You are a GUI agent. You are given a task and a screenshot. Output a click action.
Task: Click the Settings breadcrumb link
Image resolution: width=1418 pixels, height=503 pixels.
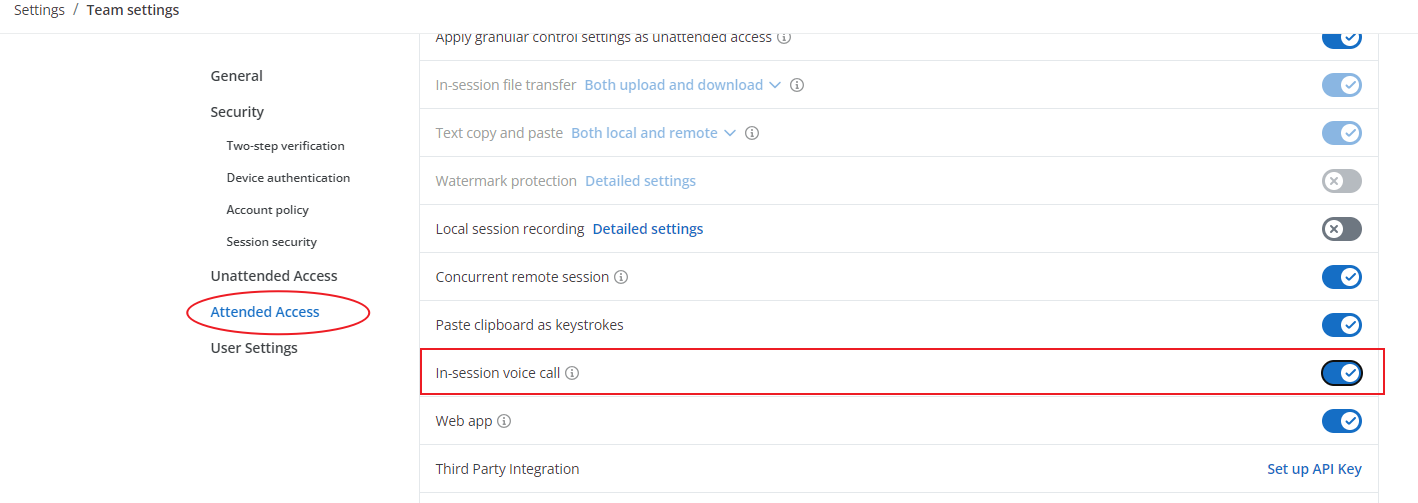coord(40,10)
